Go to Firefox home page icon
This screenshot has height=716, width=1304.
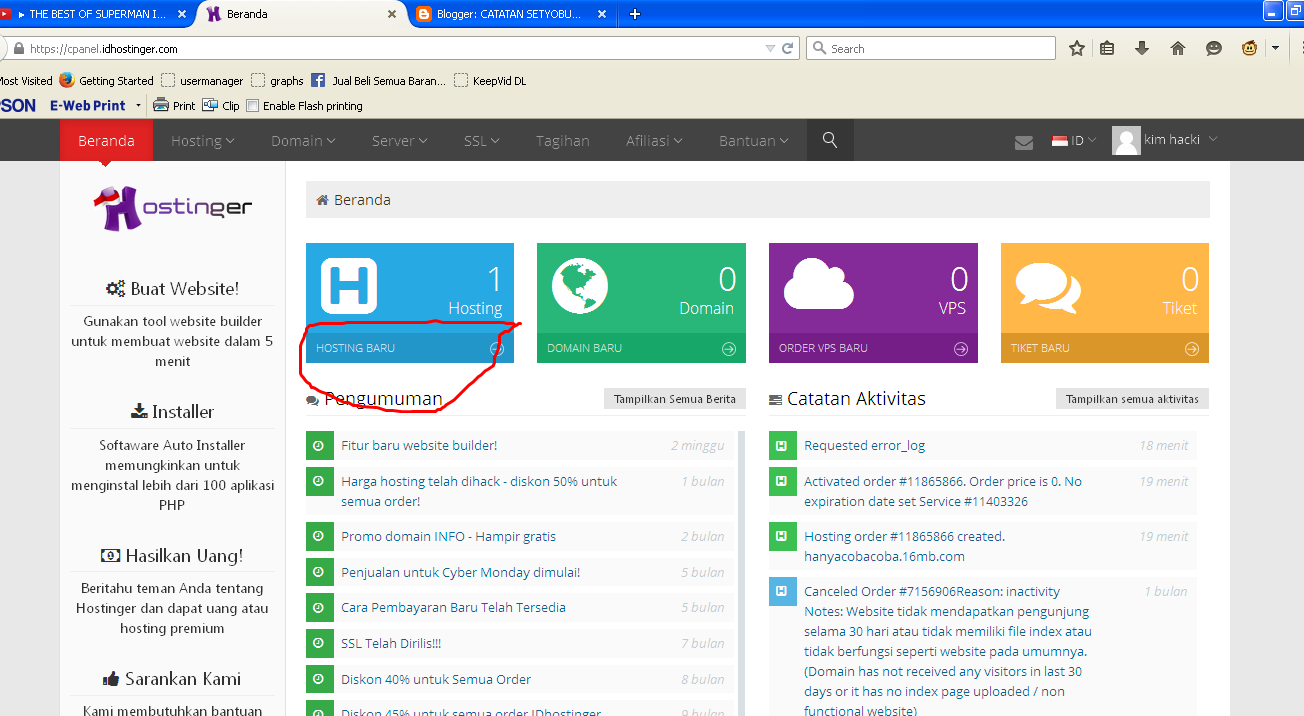click(1177, 48)
